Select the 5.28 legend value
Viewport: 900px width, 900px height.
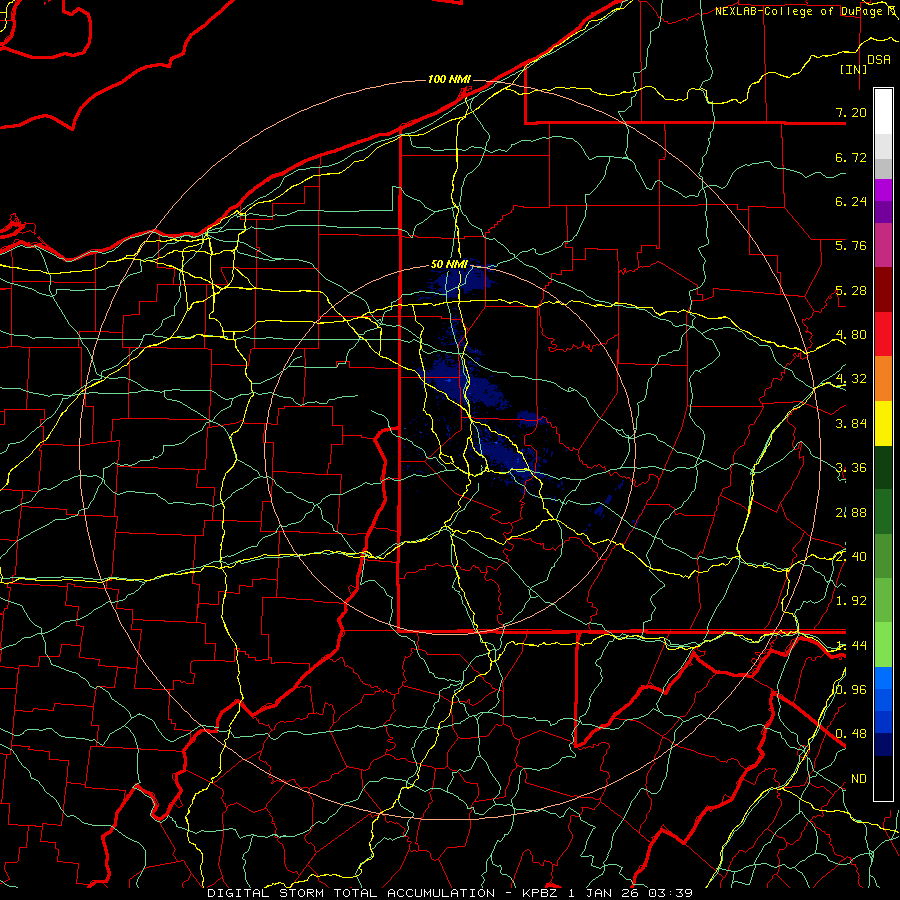(x=851, y=290)
